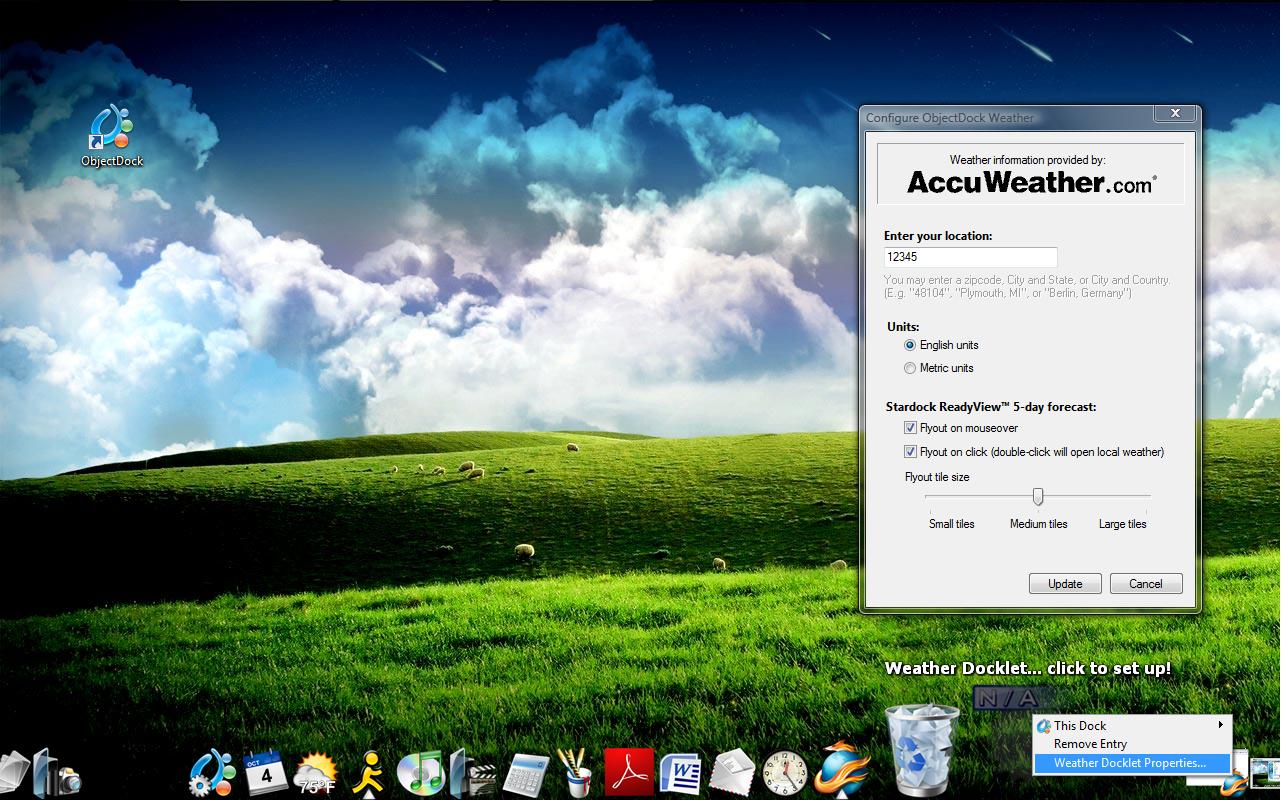Open the mail envelope icon in dock

733,773
